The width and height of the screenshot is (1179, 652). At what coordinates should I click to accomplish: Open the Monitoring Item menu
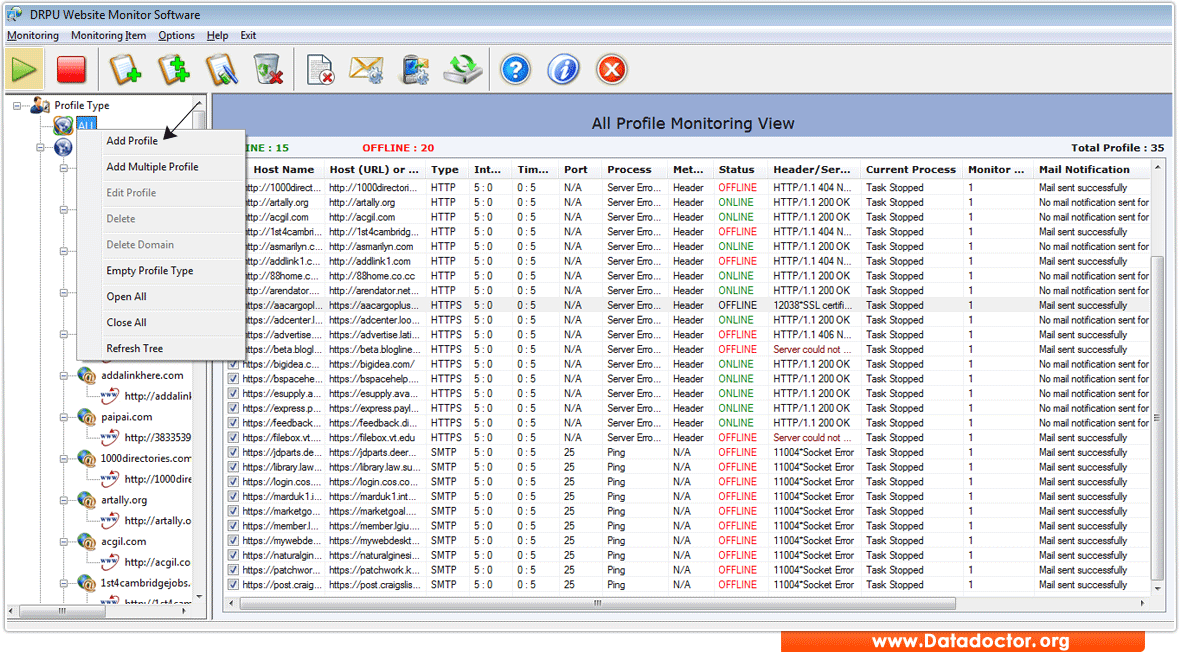108,36
